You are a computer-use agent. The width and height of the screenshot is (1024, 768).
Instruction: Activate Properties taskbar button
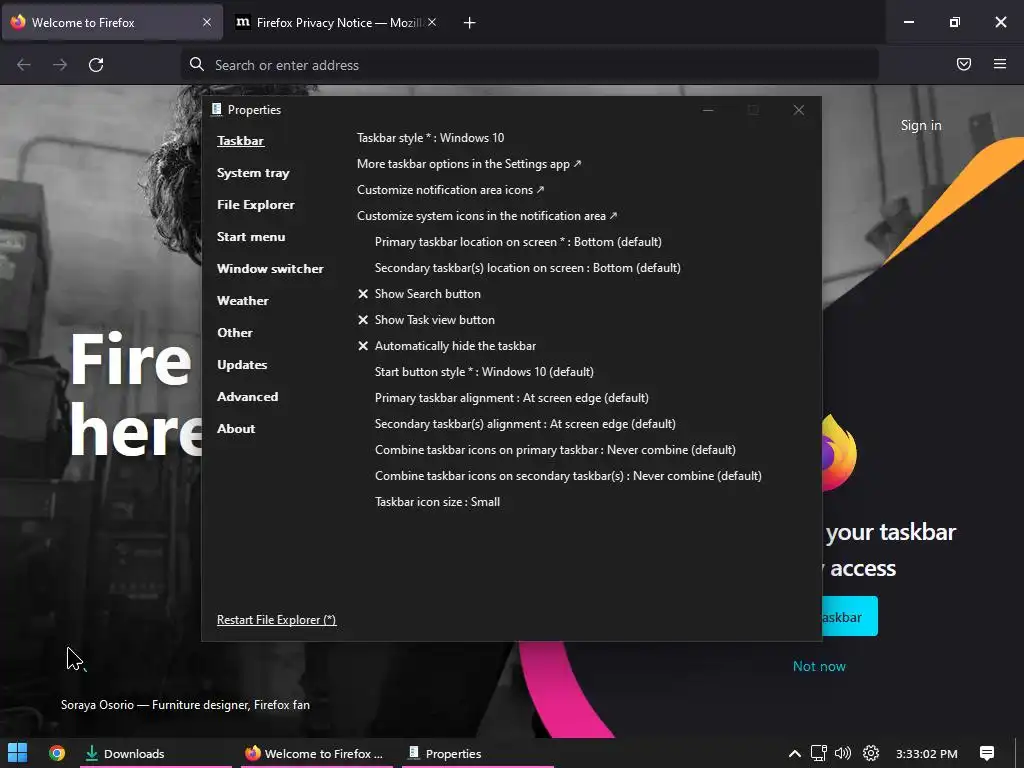(478, 754)
